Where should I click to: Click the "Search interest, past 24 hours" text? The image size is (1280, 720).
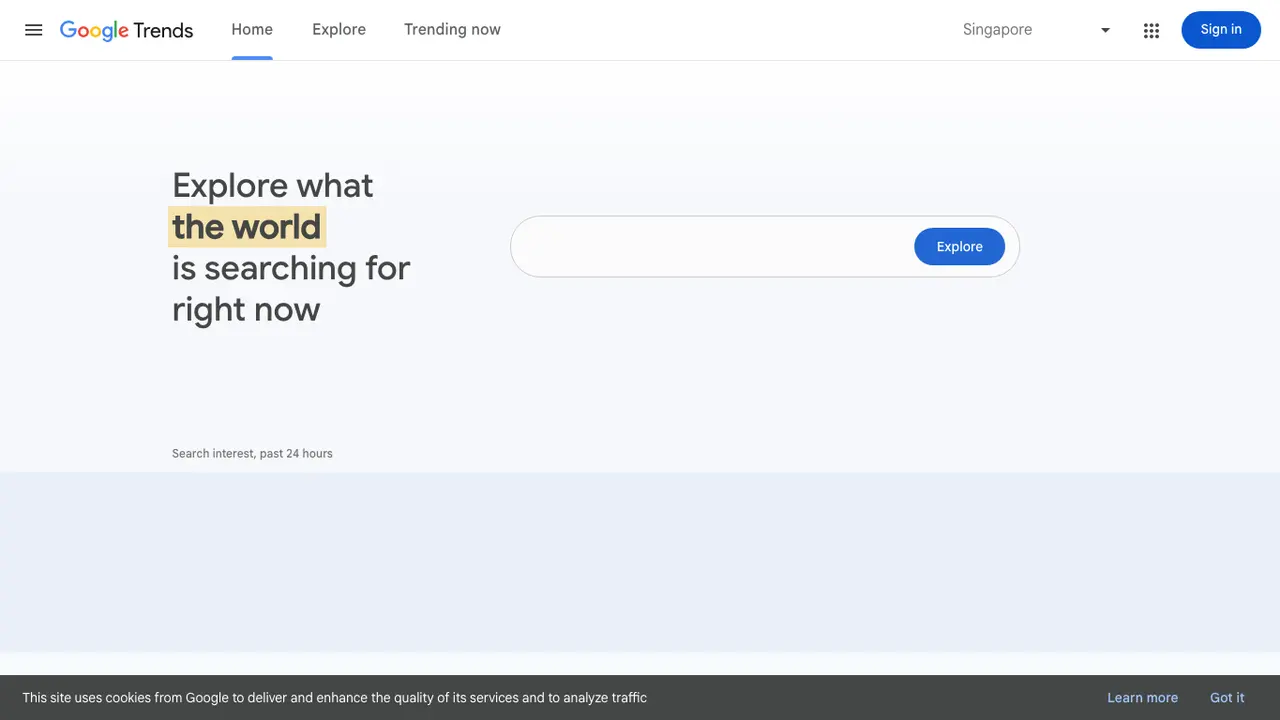[252, 454]
